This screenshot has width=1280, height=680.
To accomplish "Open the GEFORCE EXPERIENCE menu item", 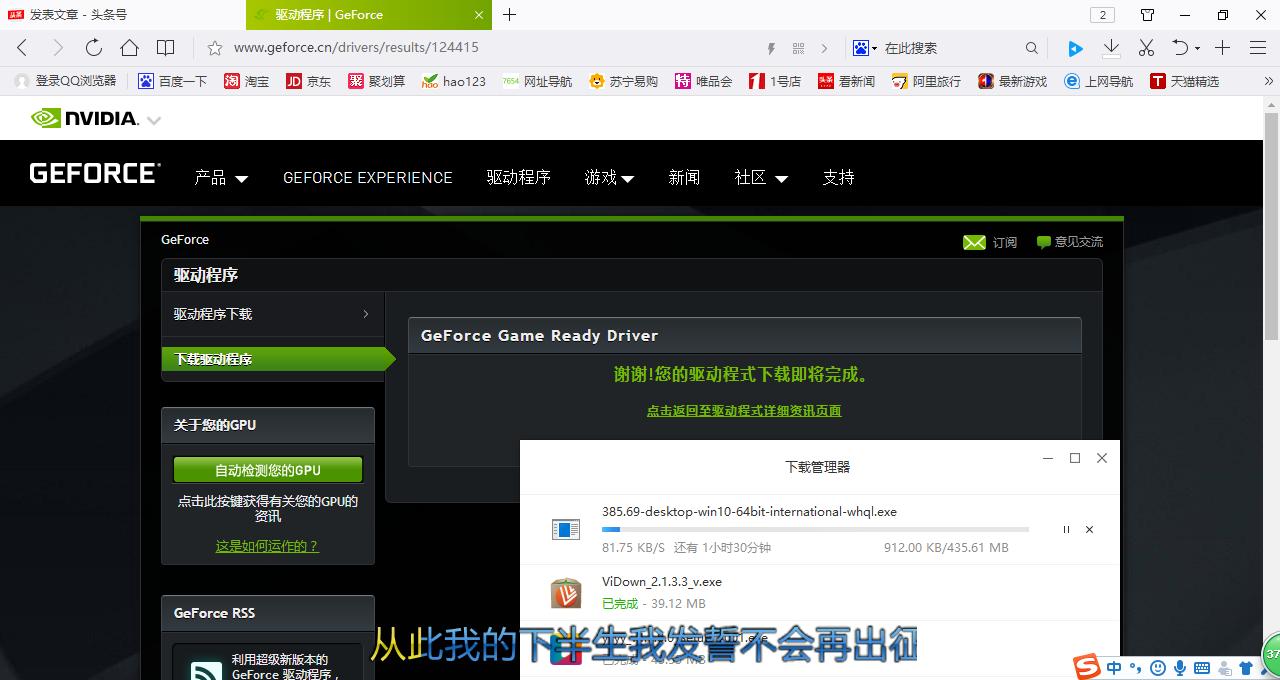I will pos(366,177).
